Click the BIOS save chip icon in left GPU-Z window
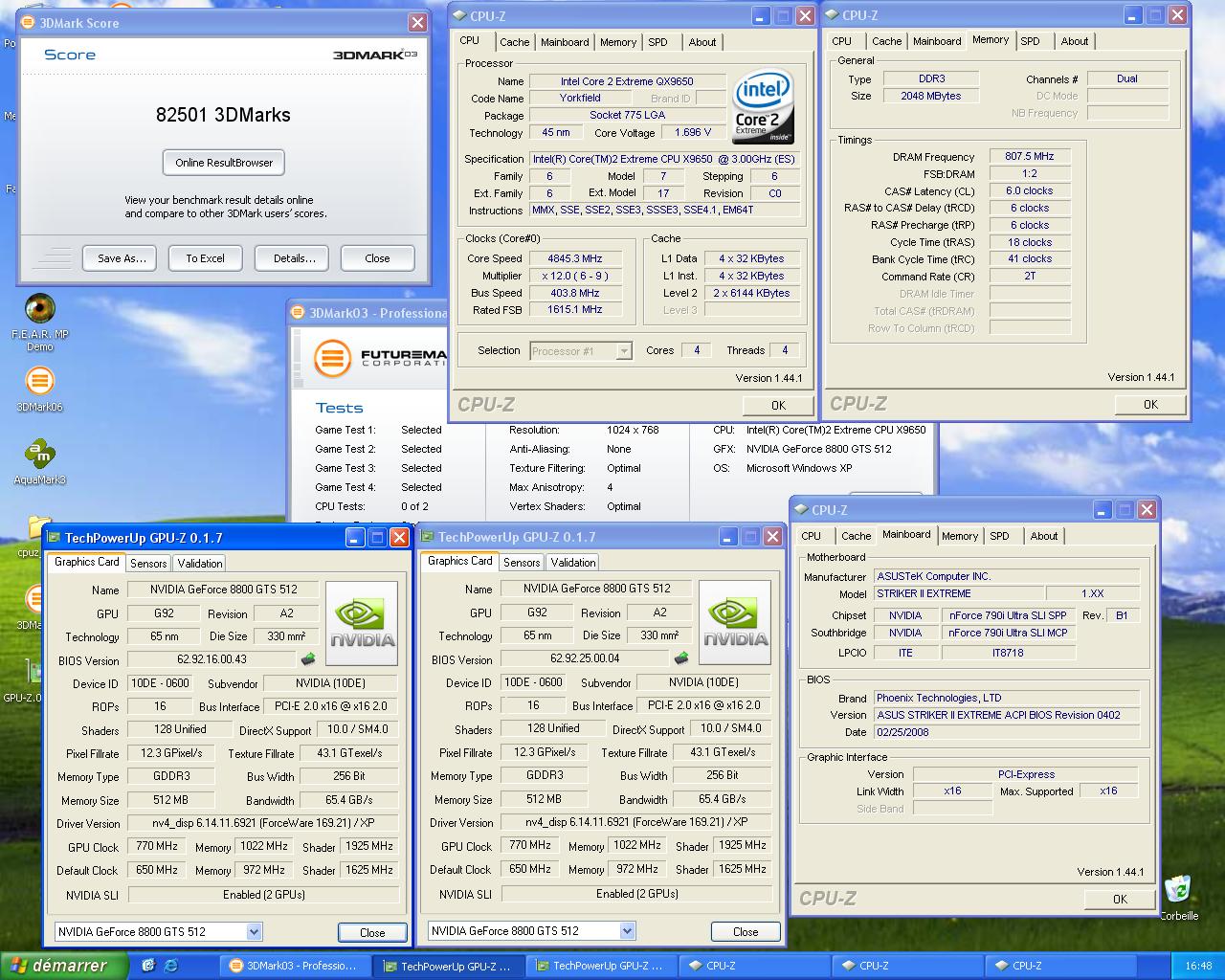The height and width of the screenshot is (980, 1225). [x=308, y=659]
